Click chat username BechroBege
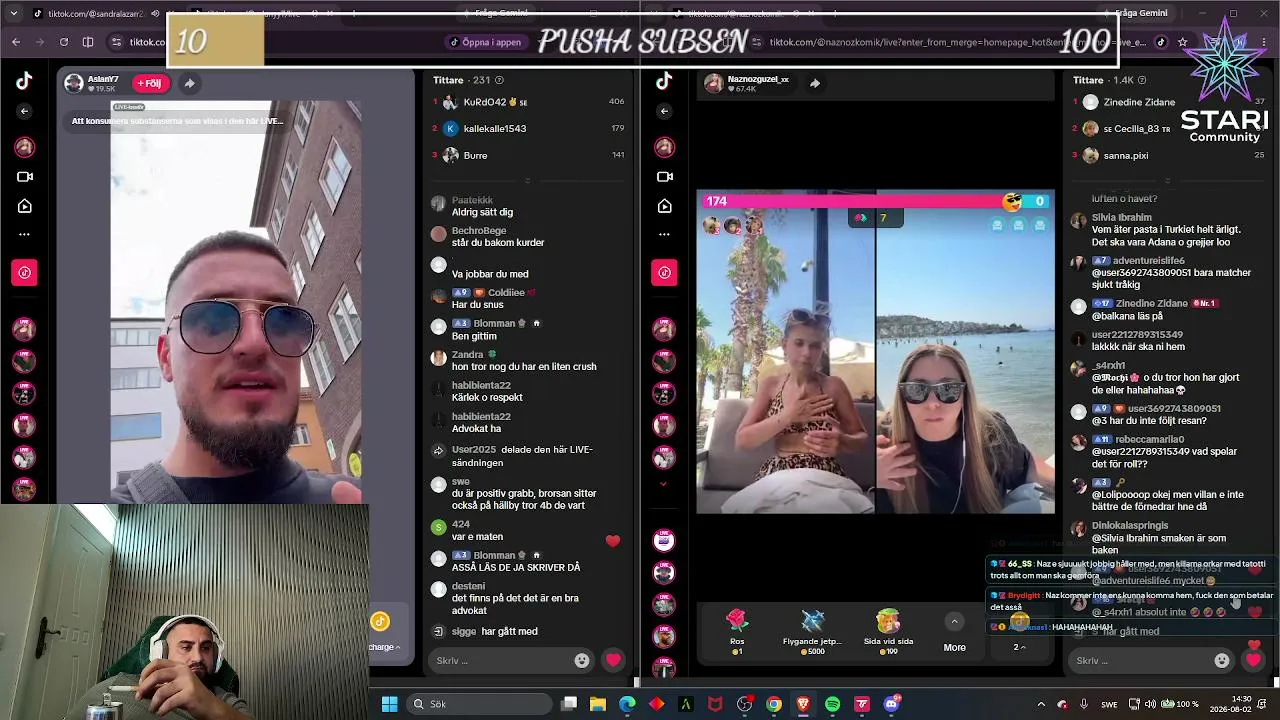This screenshot has width=1280, height=720. tap(479, 231)
